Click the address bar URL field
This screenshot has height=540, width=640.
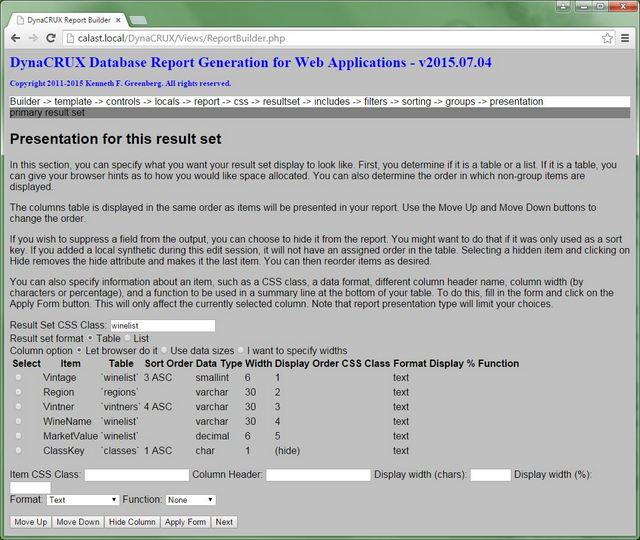pyautogui.click(x=335, y=38)
